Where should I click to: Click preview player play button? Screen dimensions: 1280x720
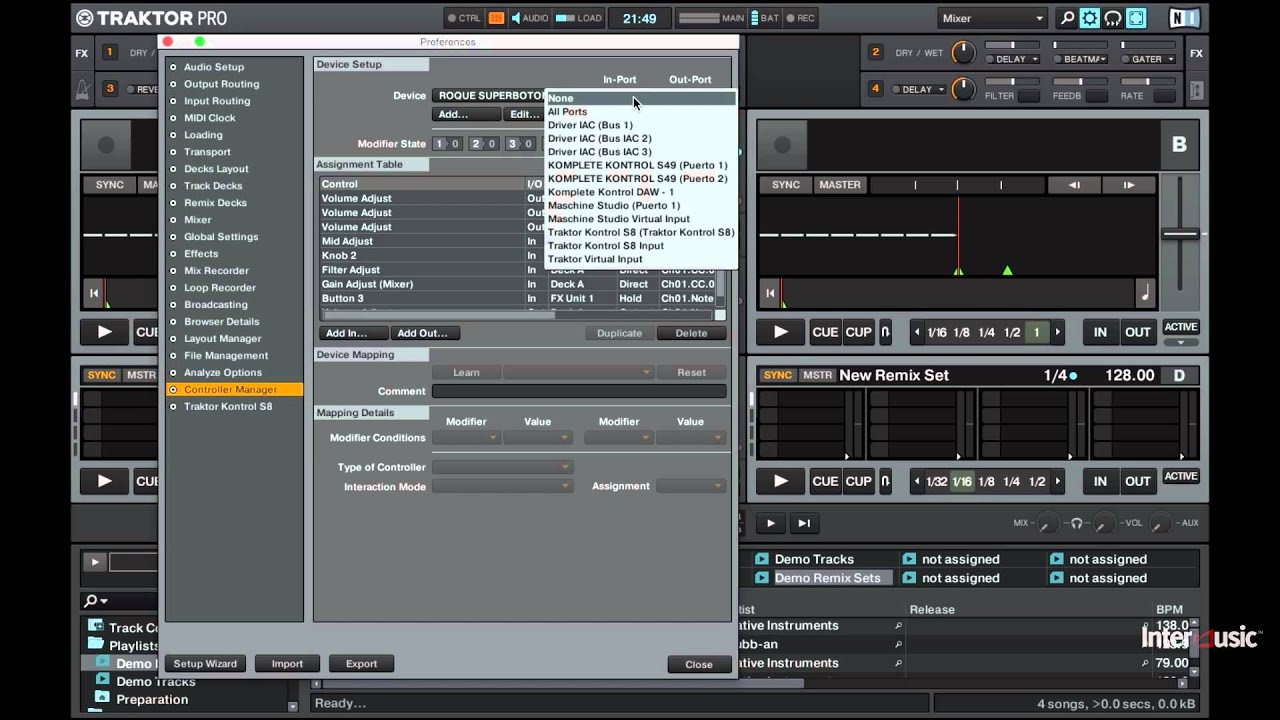tap(770, 523)
